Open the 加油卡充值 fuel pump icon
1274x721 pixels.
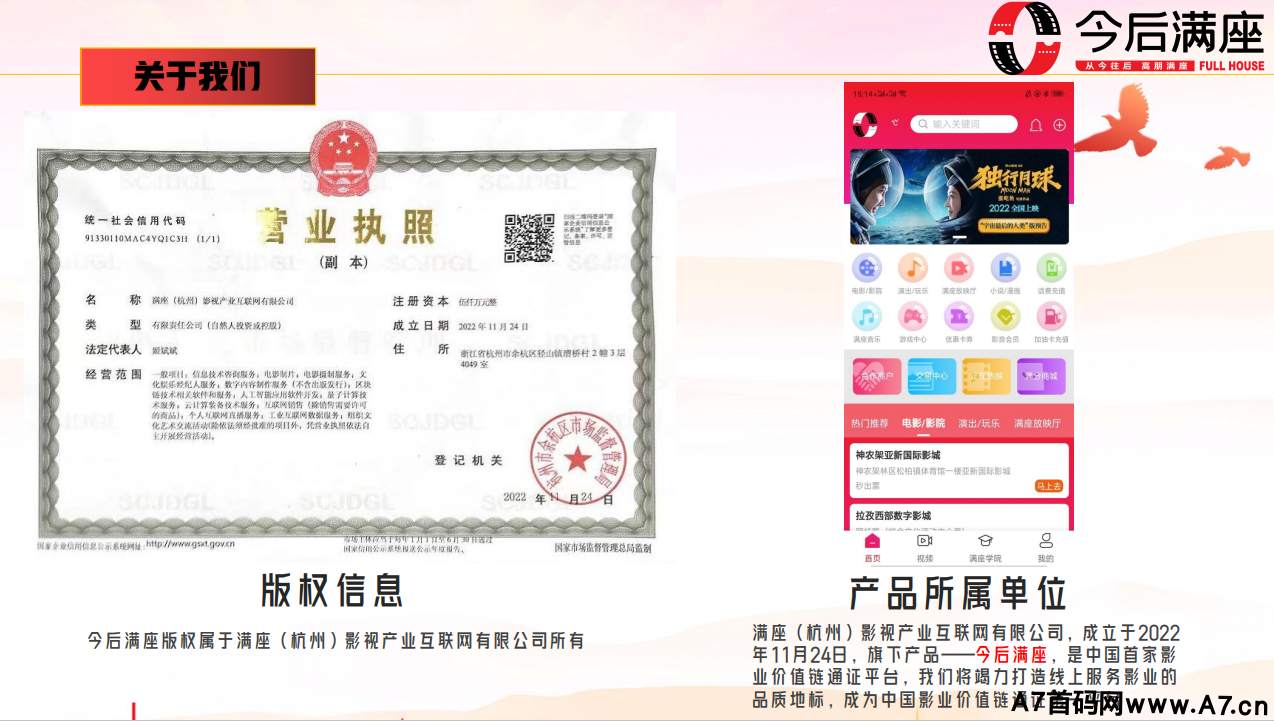(1051, 317)
